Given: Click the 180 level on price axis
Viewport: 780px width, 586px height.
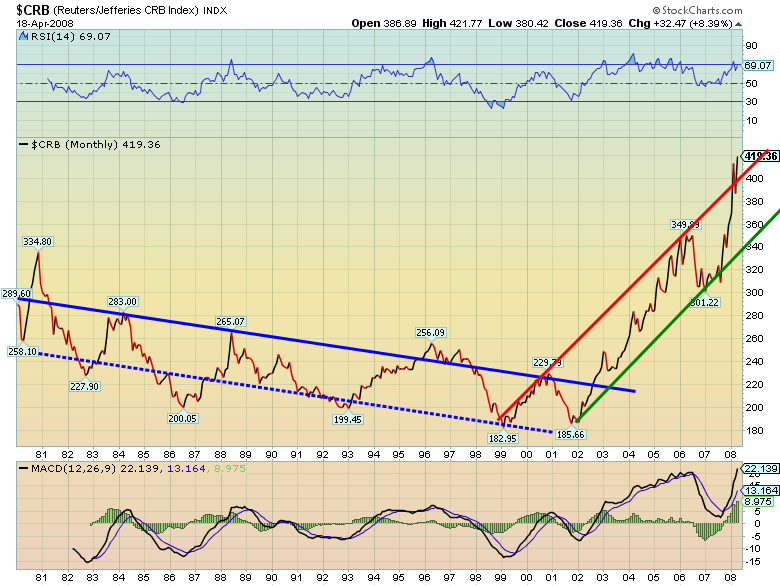Looking at the screenshot, I should pyautogui.click(x=754, y=430).
